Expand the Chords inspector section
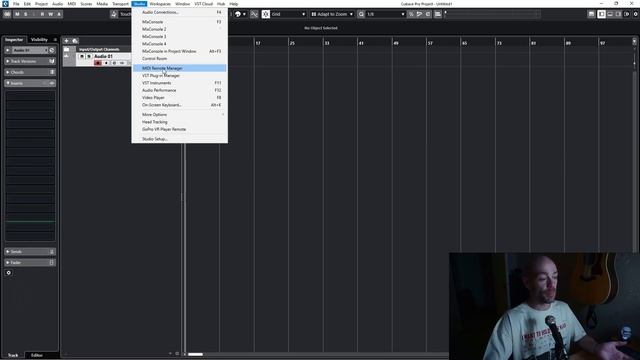This screenshot has height=360, width=640. (30, 72)
